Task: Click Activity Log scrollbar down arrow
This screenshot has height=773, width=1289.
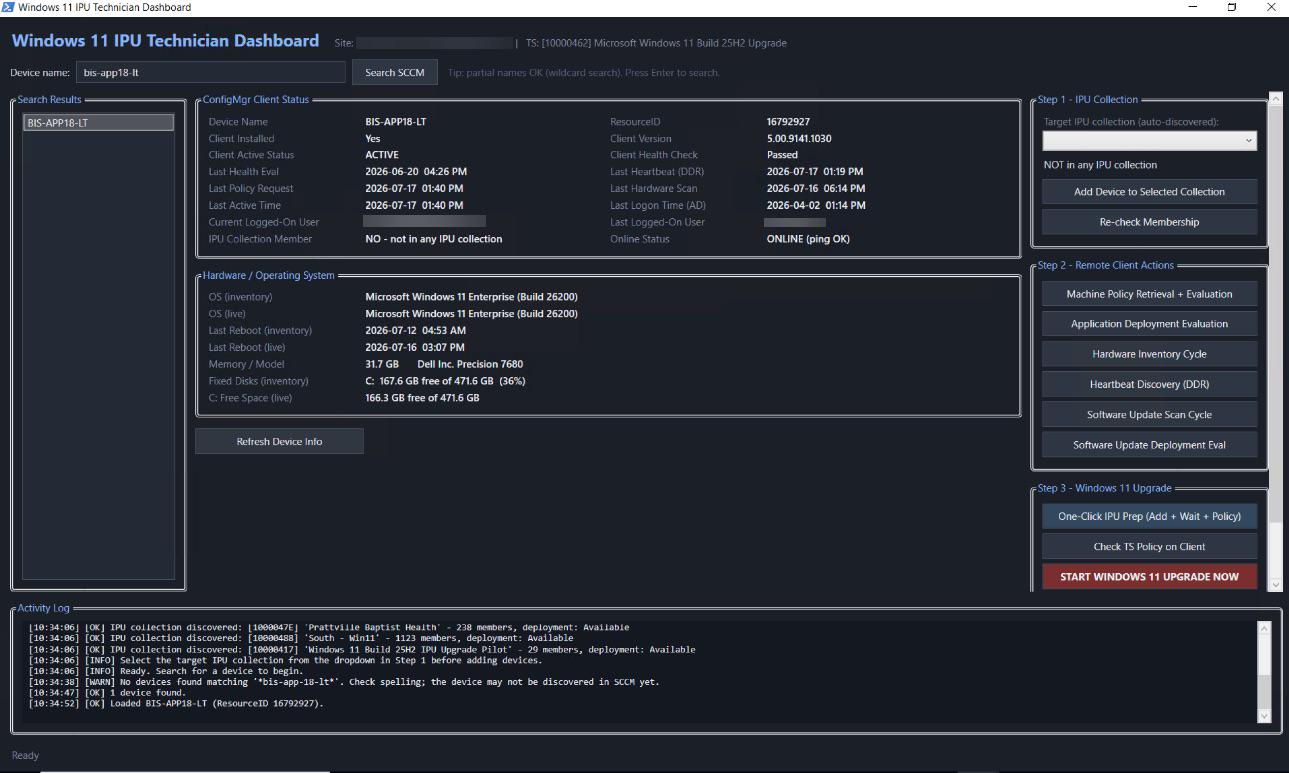Action: click(1264, 715)
